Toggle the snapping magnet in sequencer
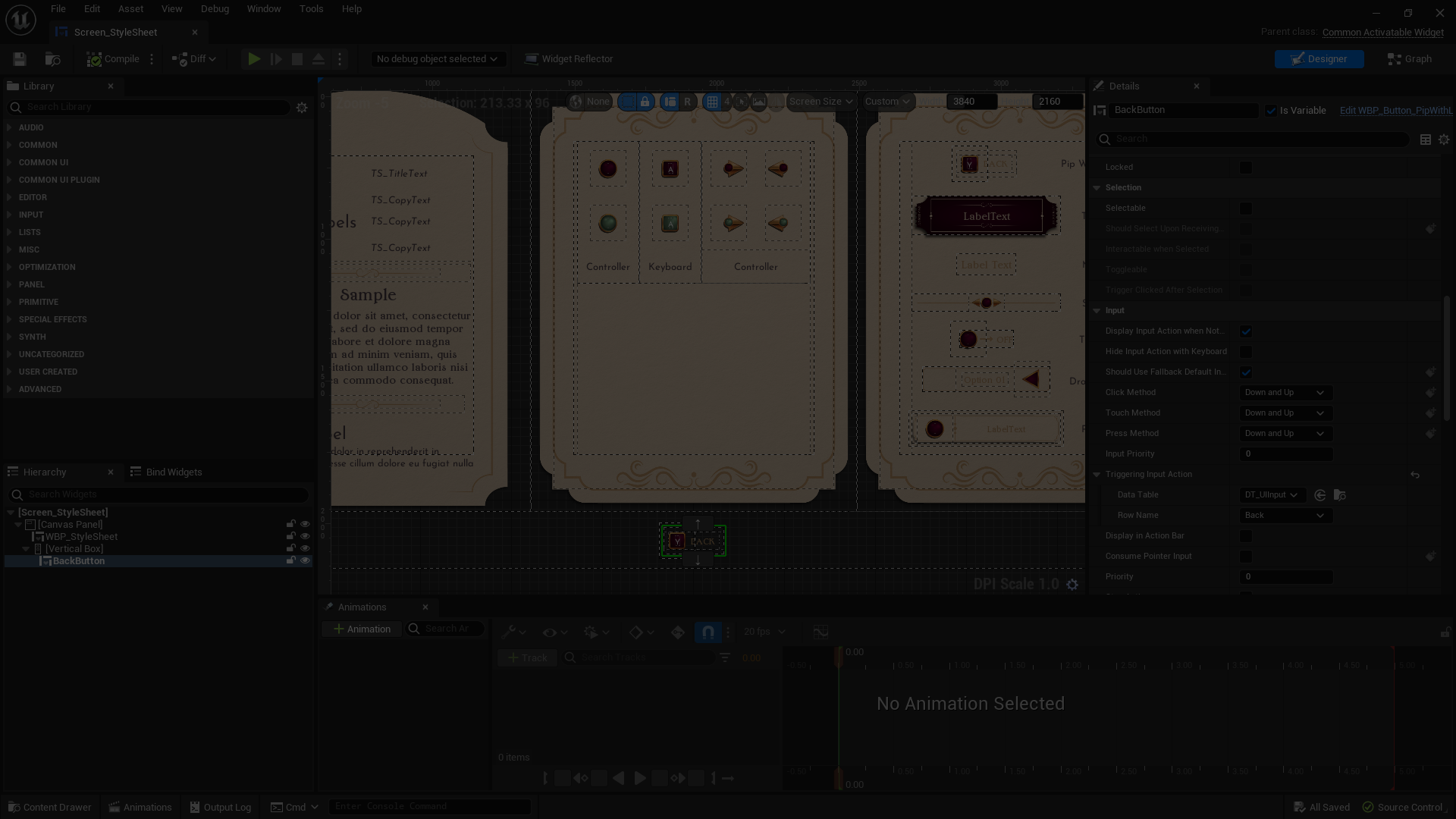This screenshot has width=1456, height=819. 708,632
